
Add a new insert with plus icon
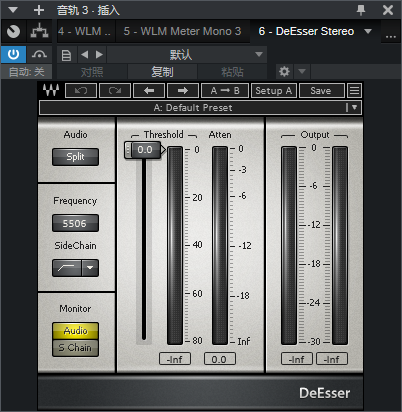click(39, 10)
